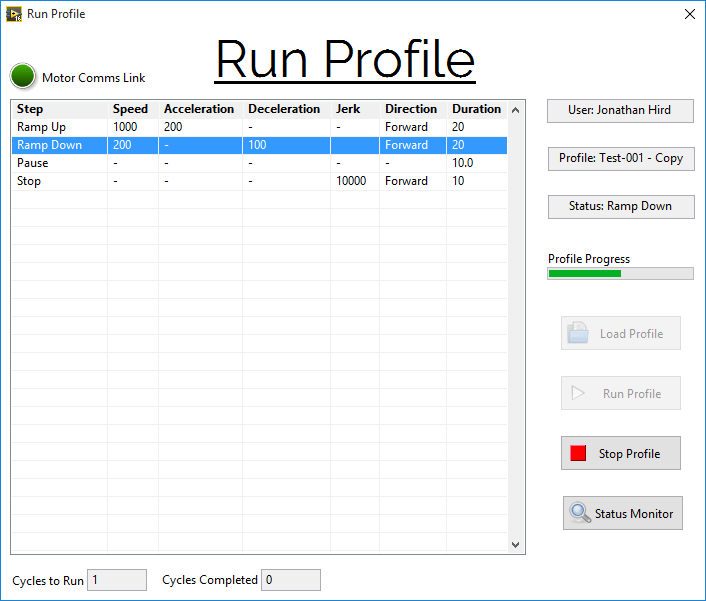
Task: Open the Status Monitor
Action: coord(622,513)
